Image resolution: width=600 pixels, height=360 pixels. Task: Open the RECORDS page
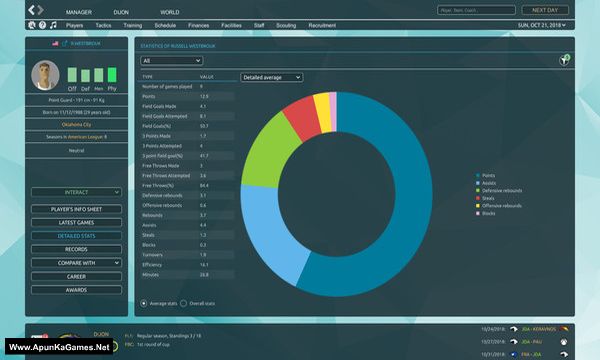tap(77, 249)
